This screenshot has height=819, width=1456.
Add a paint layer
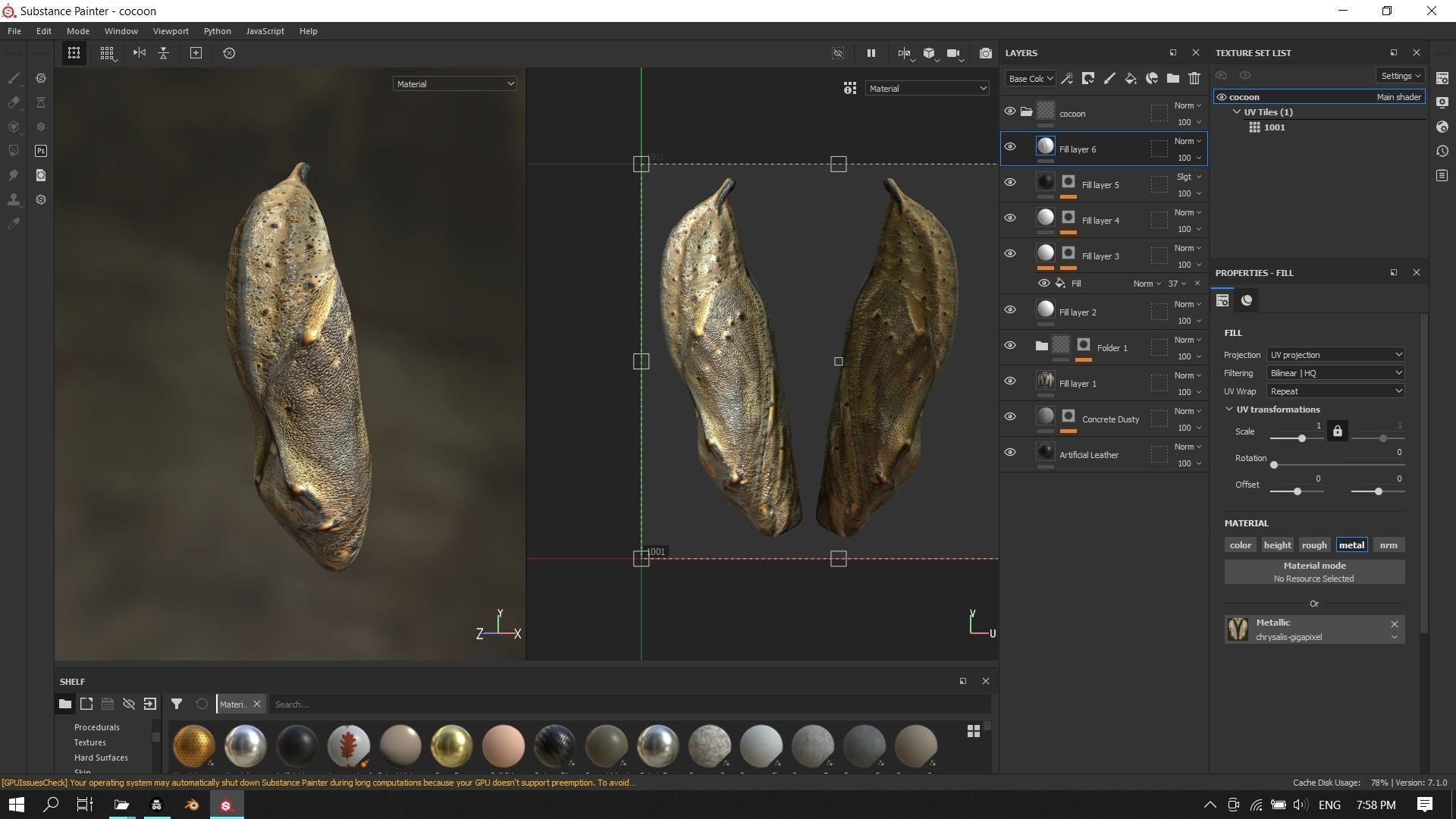1109,78
